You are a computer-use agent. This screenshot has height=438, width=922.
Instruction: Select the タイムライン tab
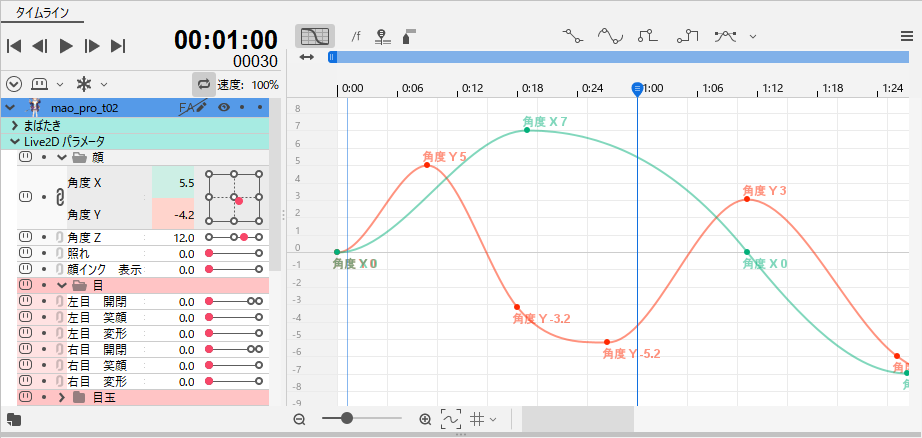tap(42, 12)
